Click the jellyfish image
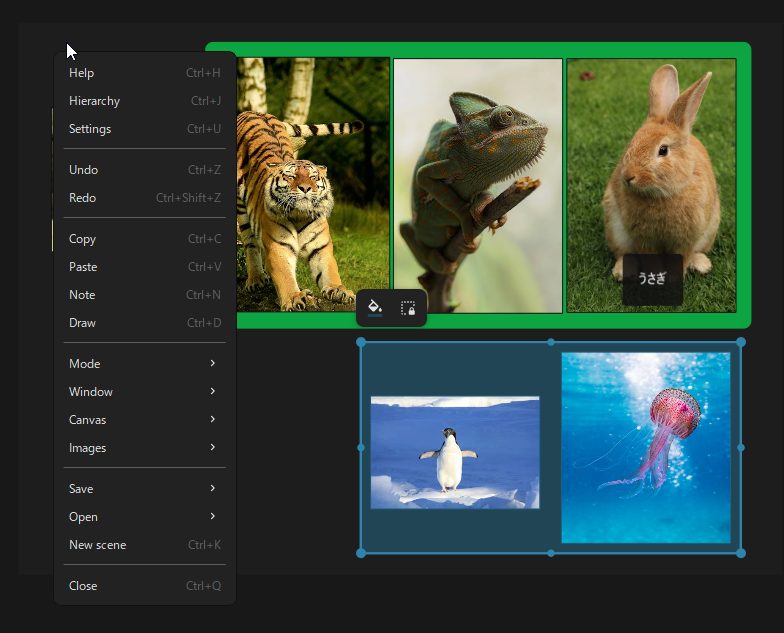 coord(645,447)
